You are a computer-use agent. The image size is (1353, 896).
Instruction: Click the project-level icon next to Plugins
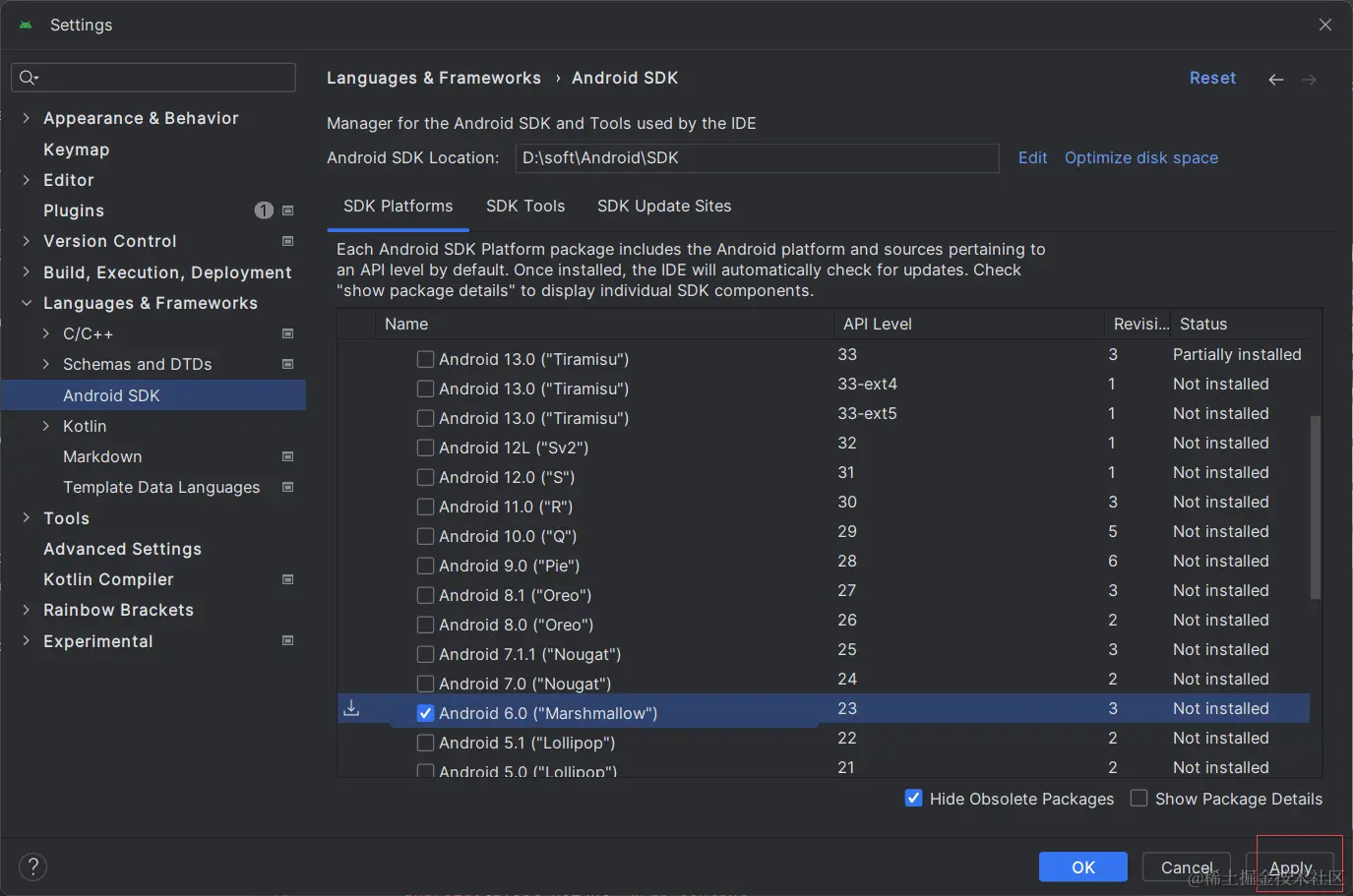[288, 210]
